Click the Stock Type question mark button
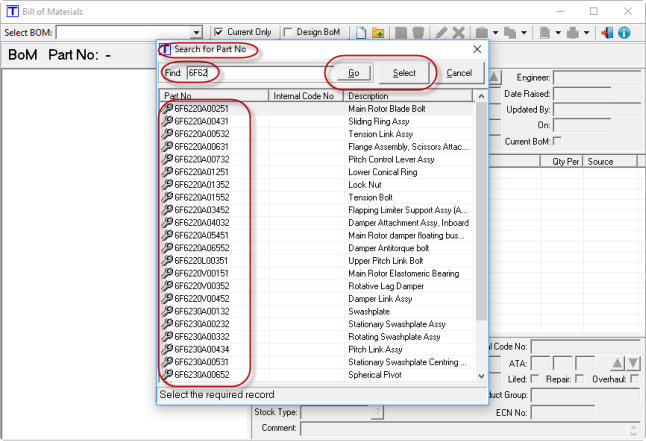The height and width of the screenshot is (441, 646). click(x=377, y=411)
